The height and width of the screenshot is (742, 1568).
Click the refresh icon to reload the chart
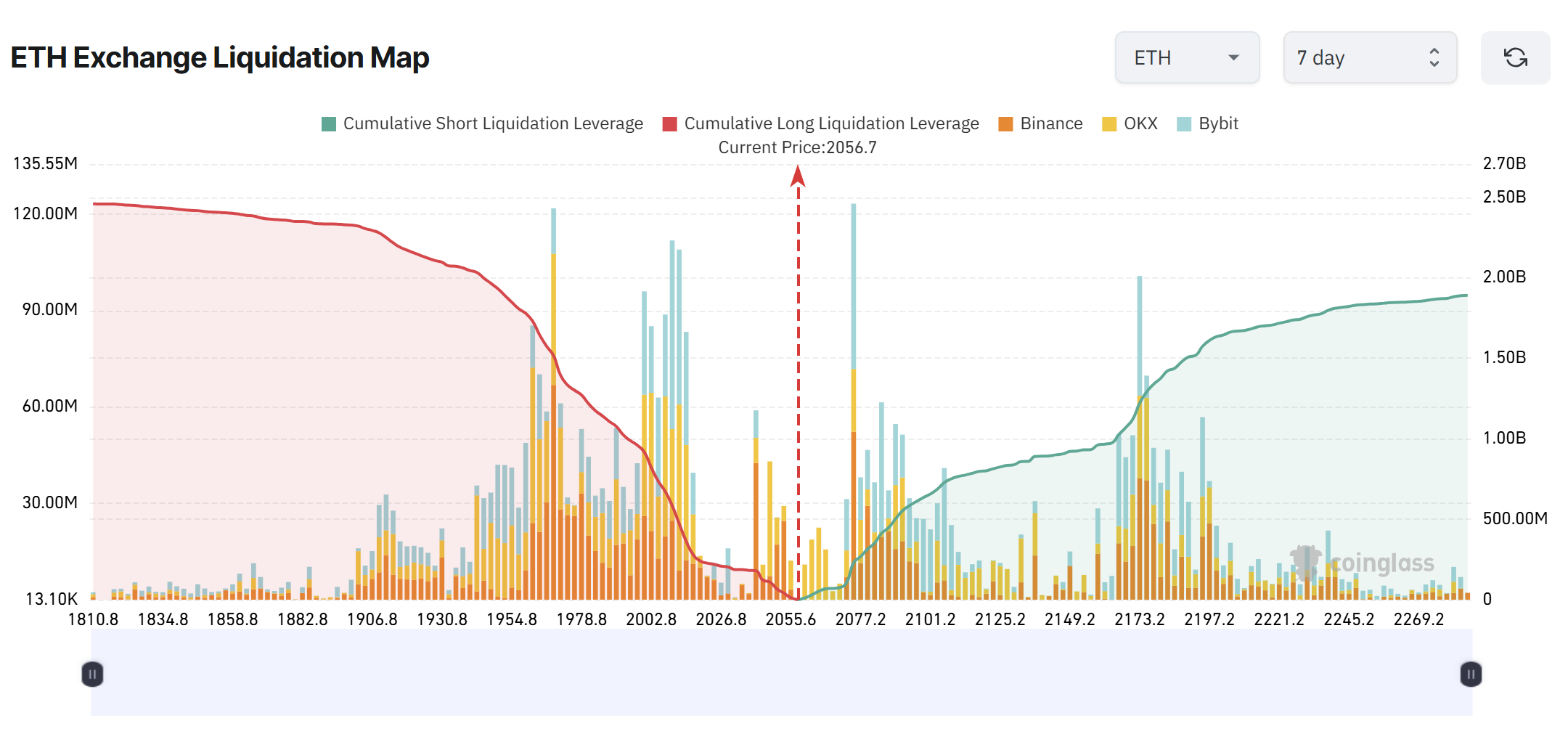(1516, 57)
